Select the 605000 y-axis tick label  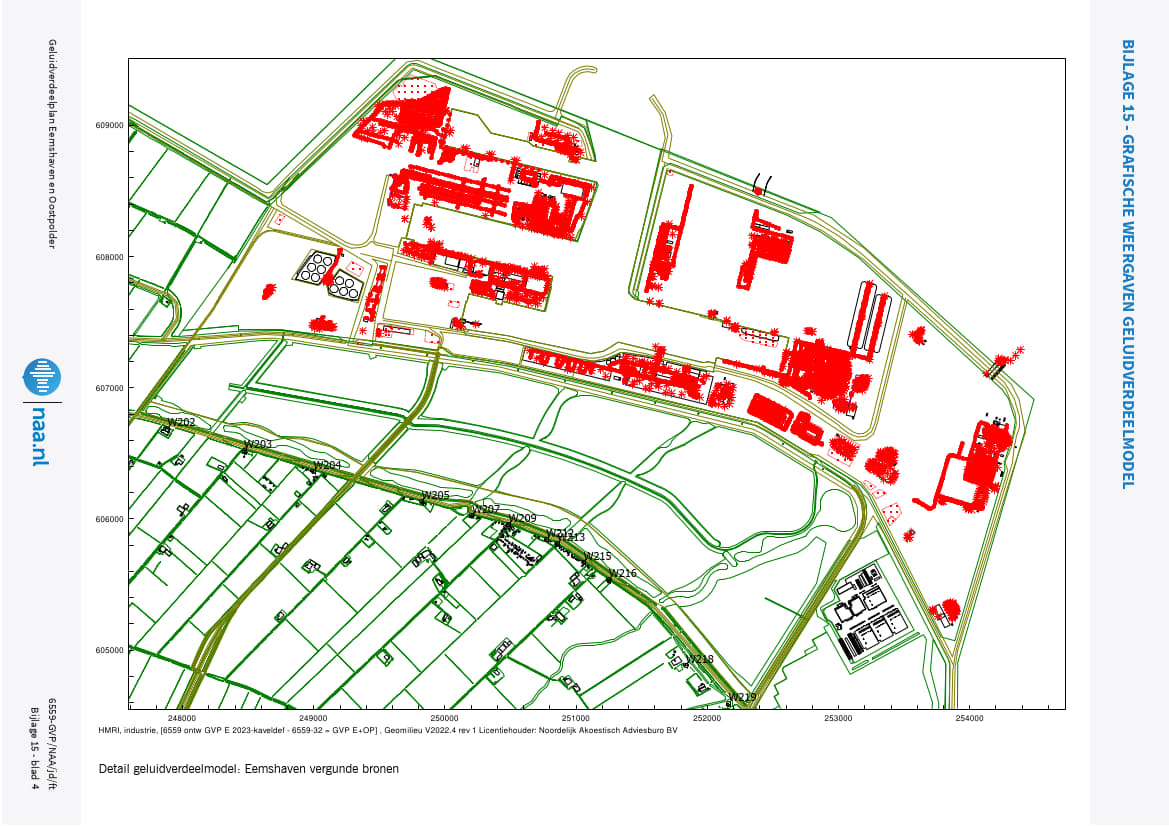pos(108,650)
